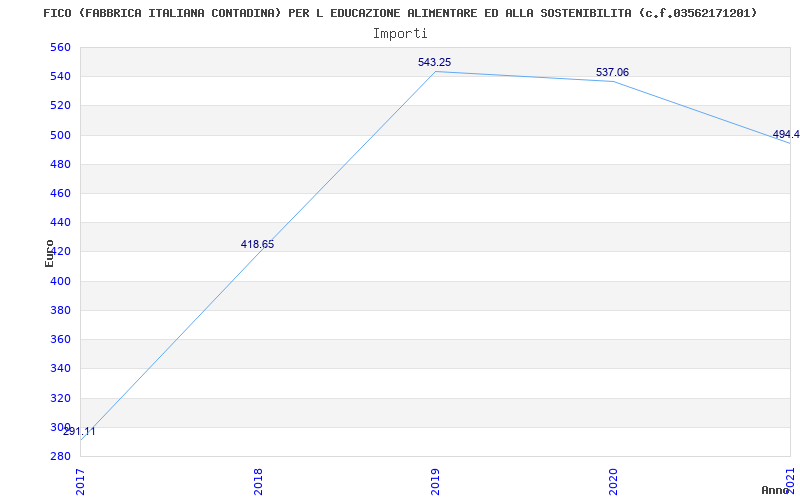Select the 2018 x-axis year label
The image size is (800, 500).
(258, 482)
